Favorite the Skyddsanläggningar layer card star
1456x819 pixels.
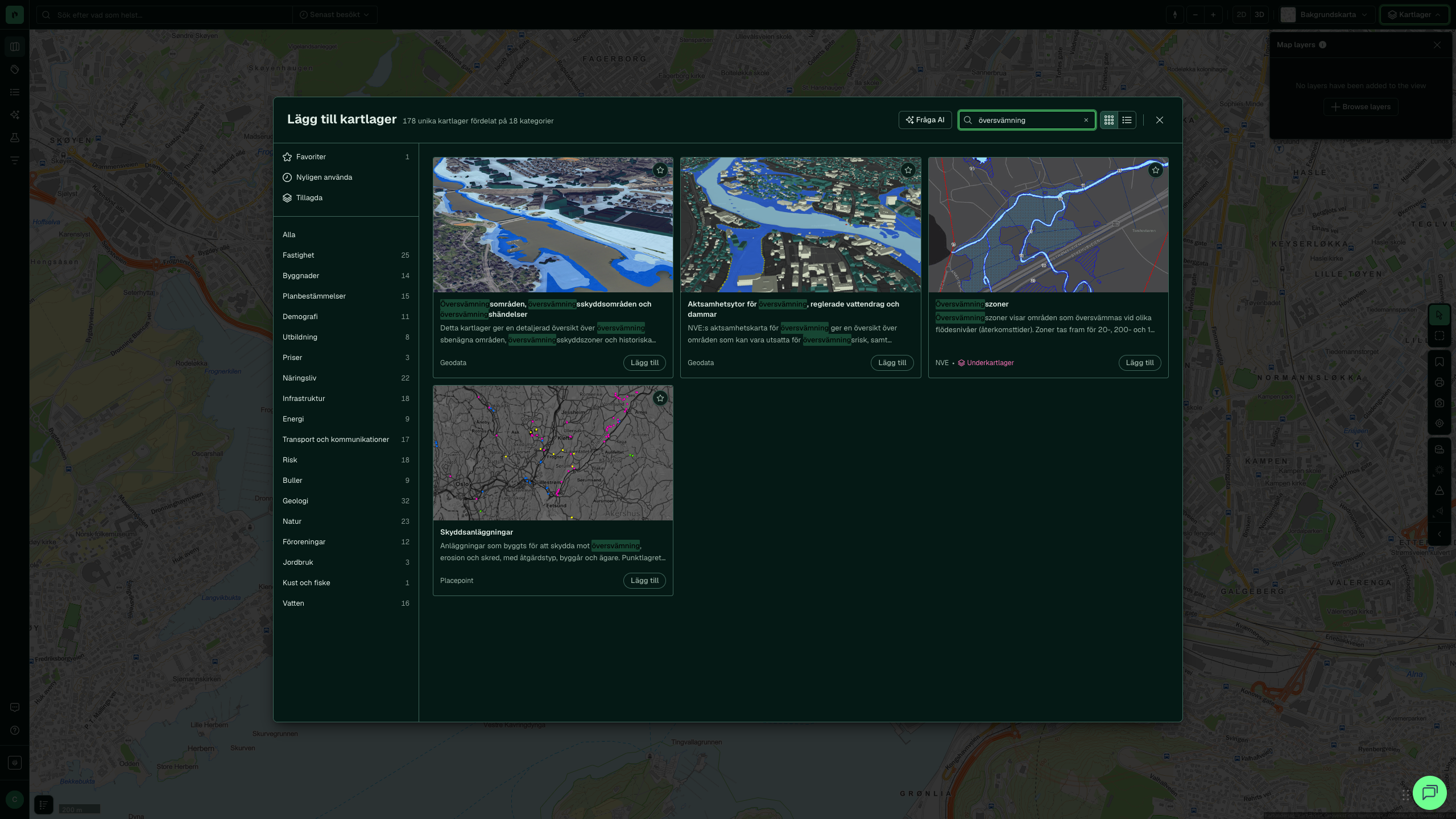click(x=660, y=398)
